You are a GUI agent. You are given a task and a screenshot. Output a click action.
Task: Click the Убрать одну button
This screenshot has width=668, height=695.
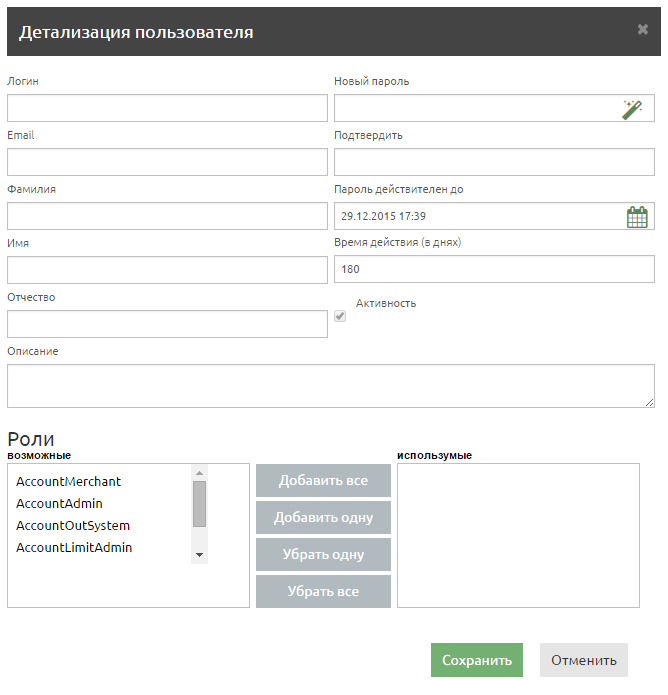(323, 555)
